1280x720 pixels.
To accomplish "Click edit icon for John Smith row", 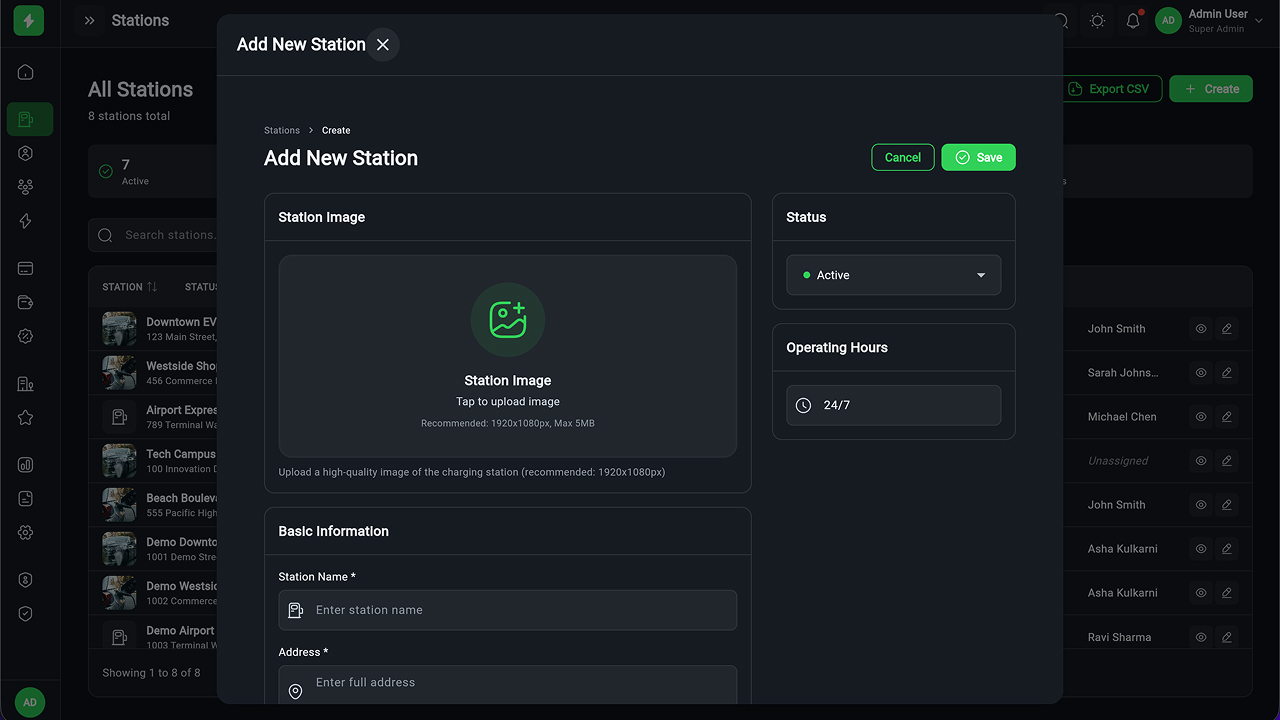I will [x=1227, y=329].
